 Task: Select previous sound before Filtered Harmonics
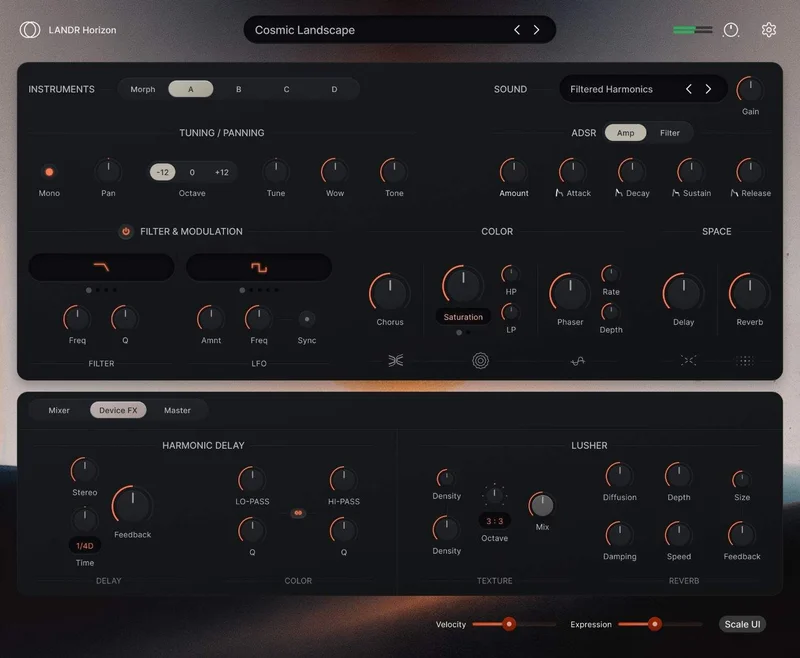689,89
